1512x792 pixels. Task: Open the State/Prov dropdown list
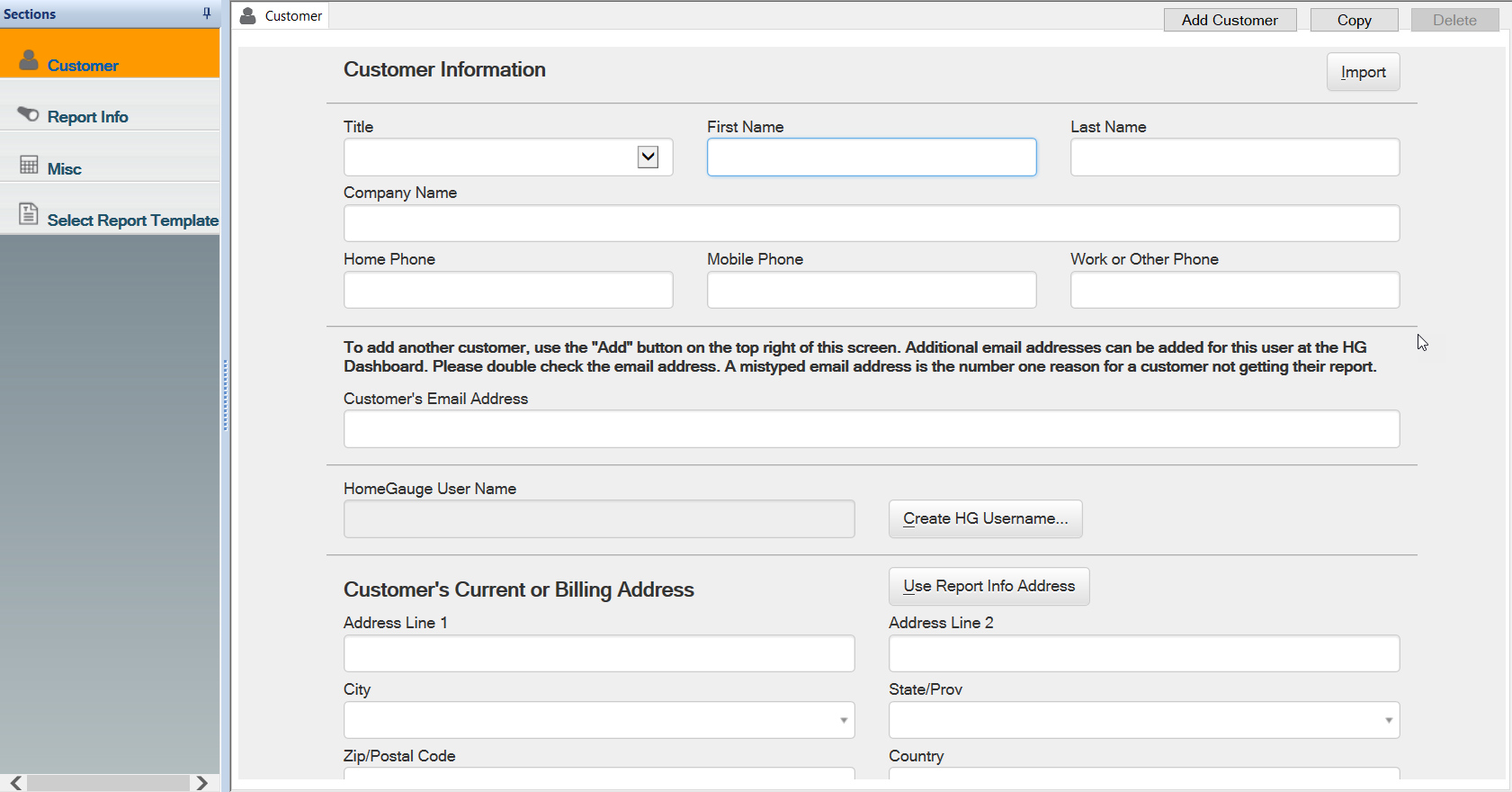point(1388,720)
